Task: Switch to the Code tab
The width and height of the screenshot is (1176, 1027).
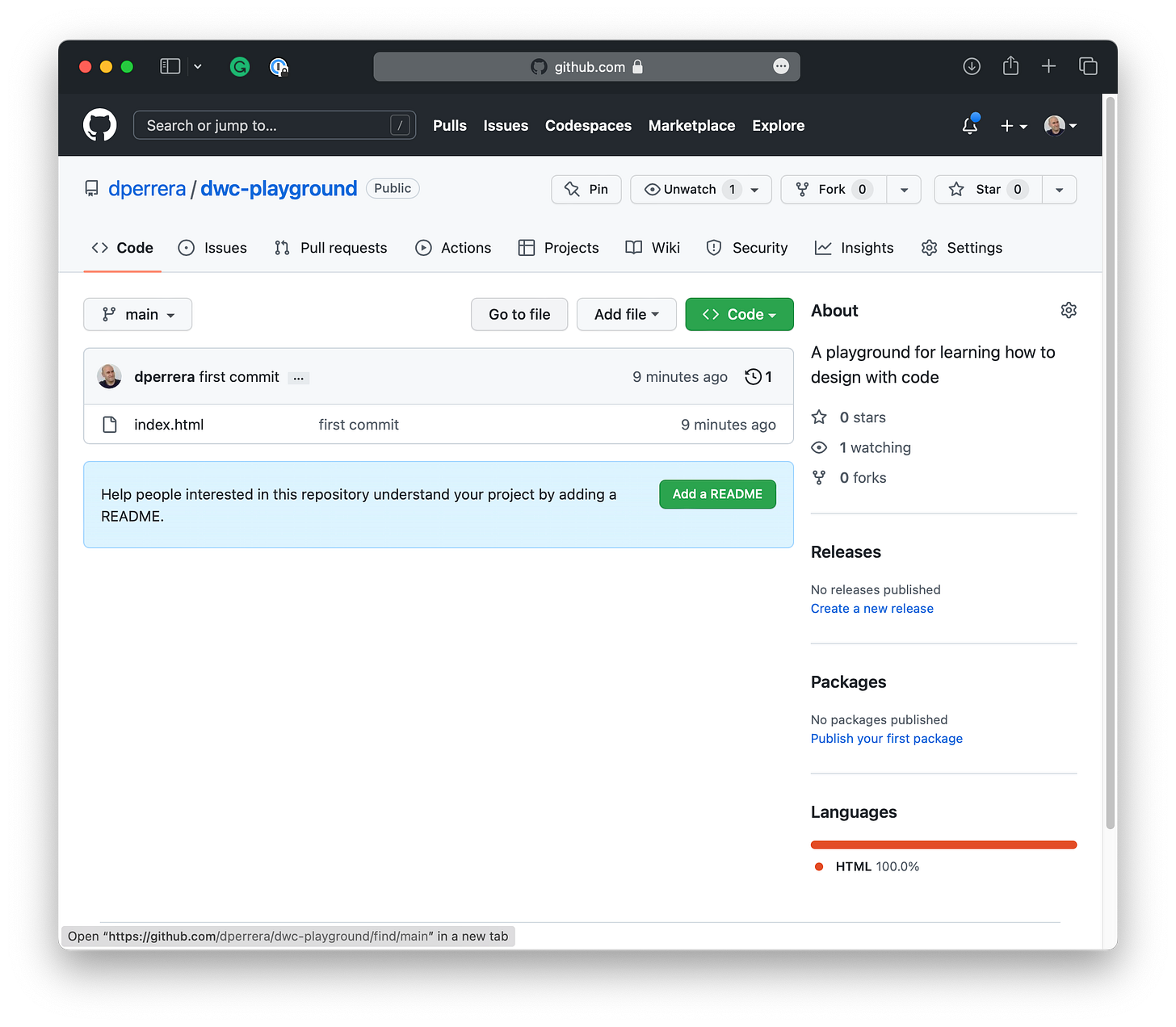Action: click(x=123, y=248)
